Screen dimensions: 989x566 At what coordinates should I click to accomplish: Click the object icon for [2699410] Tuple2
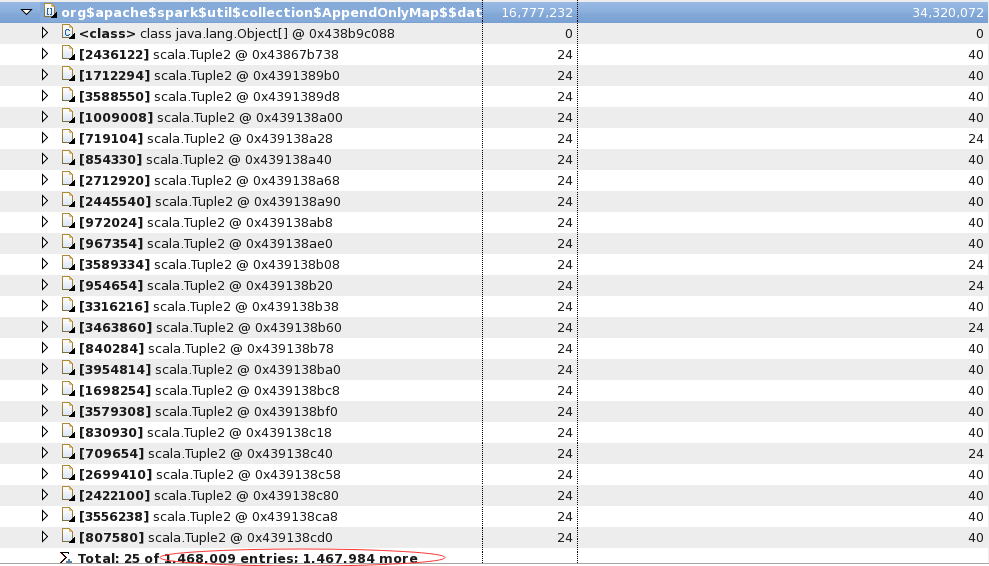(x=68, y=474)
